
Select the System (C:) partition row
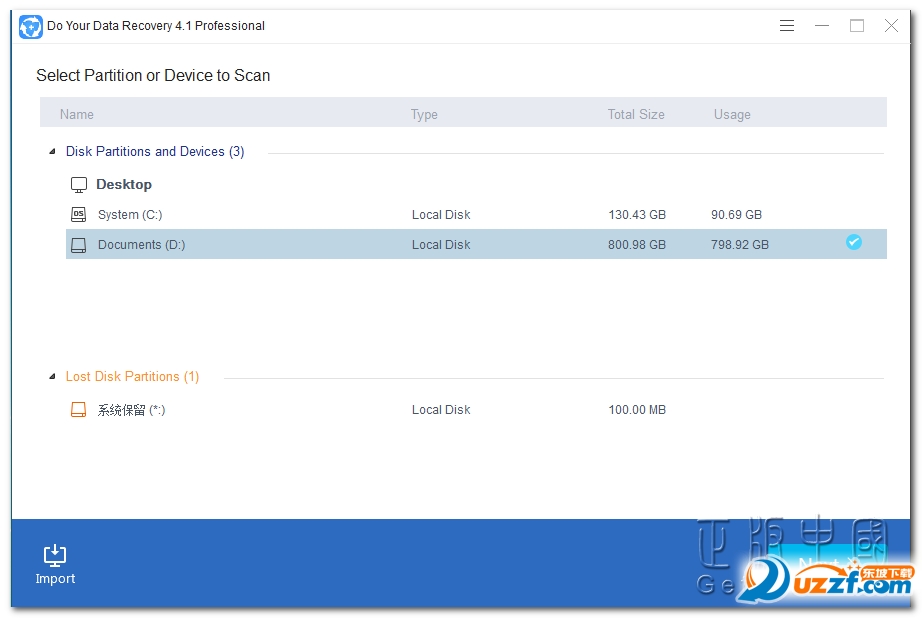(x=300, y=214)
